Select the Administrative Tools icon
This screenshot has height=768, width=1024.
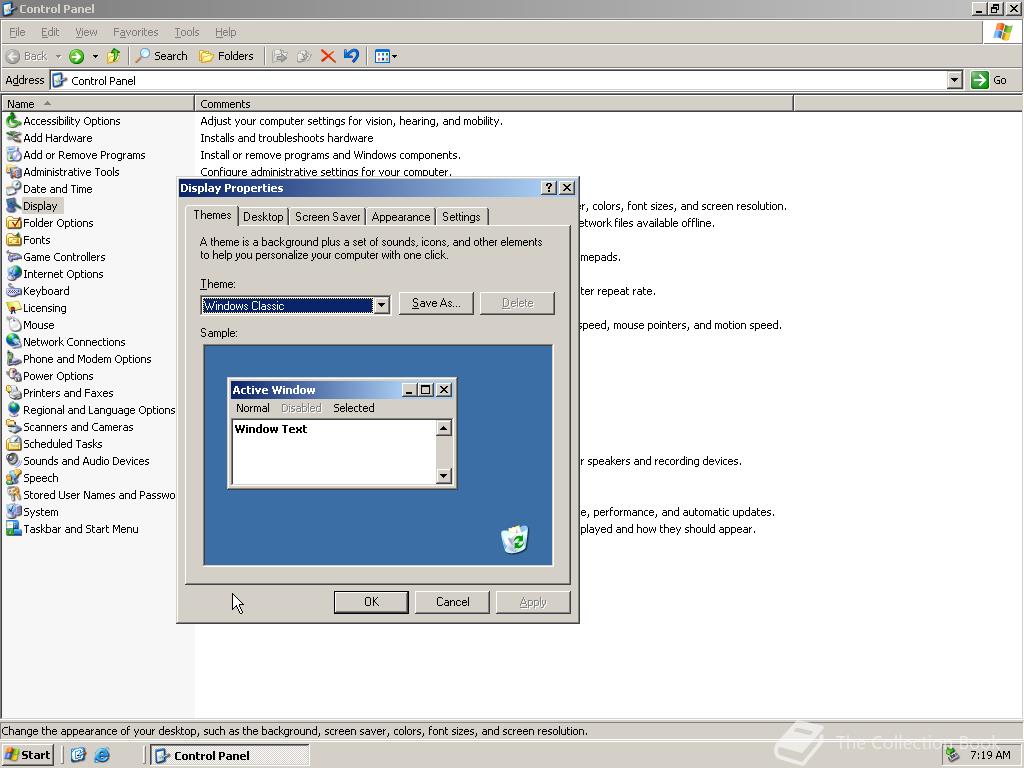[x=14, y=172]
